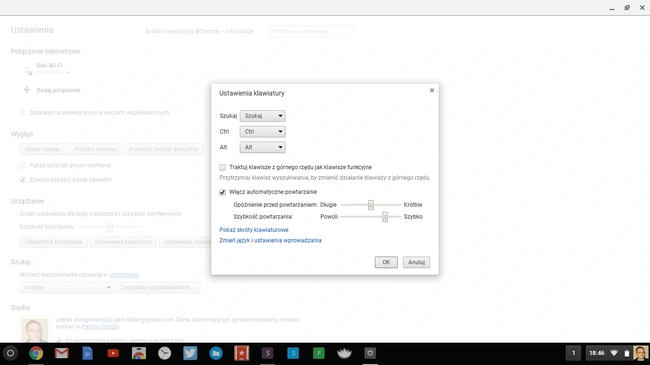The width and height of the screenshot is (650, 365).
Task: Click the battery icon in the tray
Action: tap(627, 353)
